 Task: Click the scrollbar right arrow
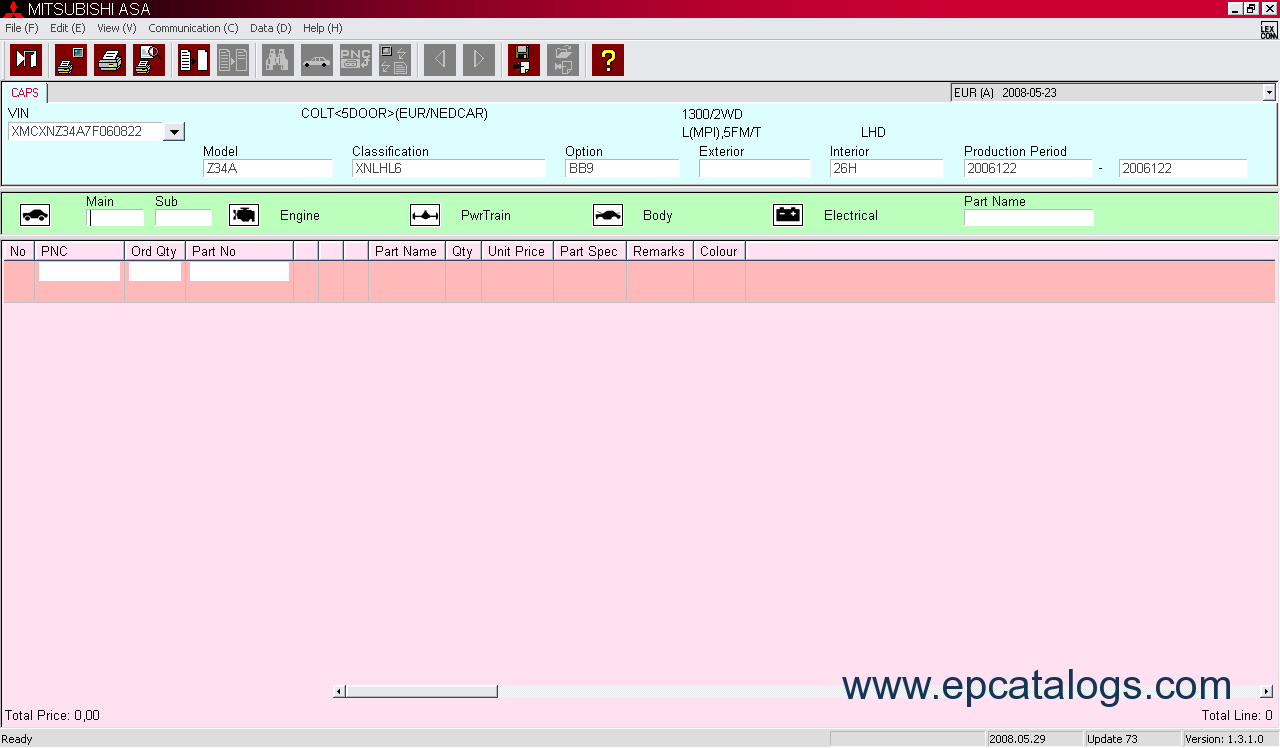(x=1266, y=691)
